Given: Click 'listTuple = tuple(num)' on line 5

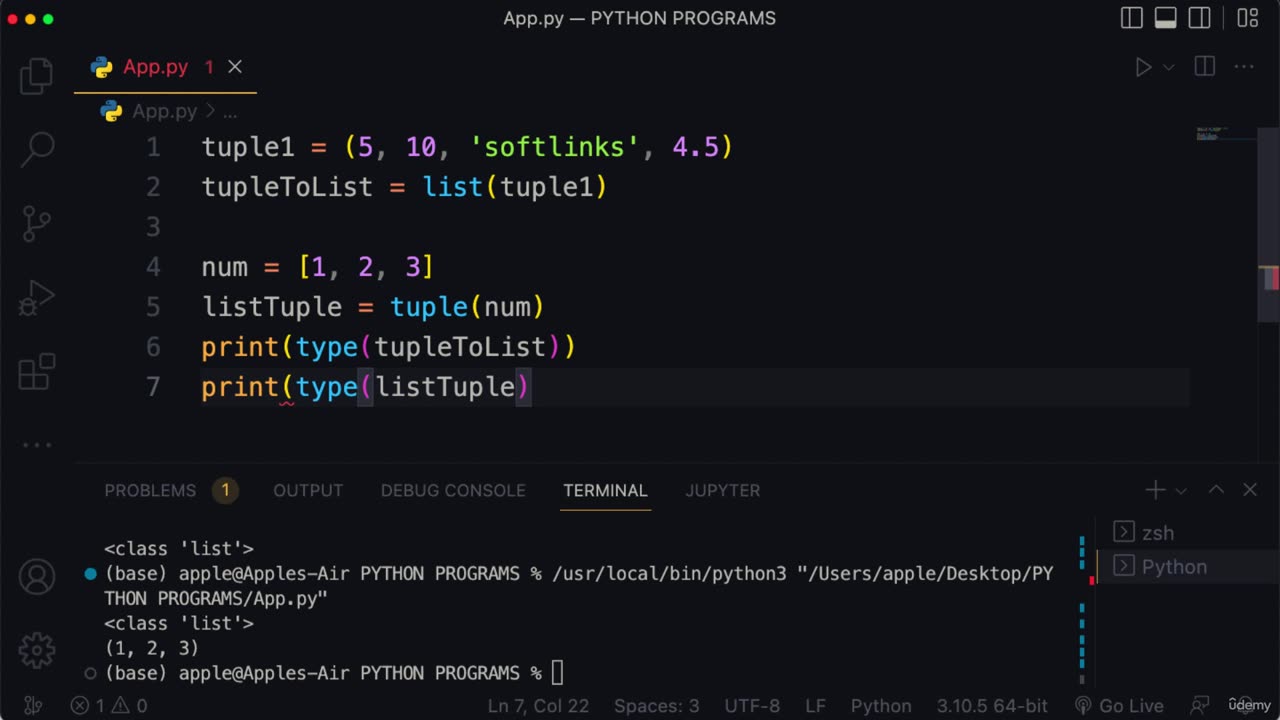Looking at the screenshot, I should click(373, 307).
